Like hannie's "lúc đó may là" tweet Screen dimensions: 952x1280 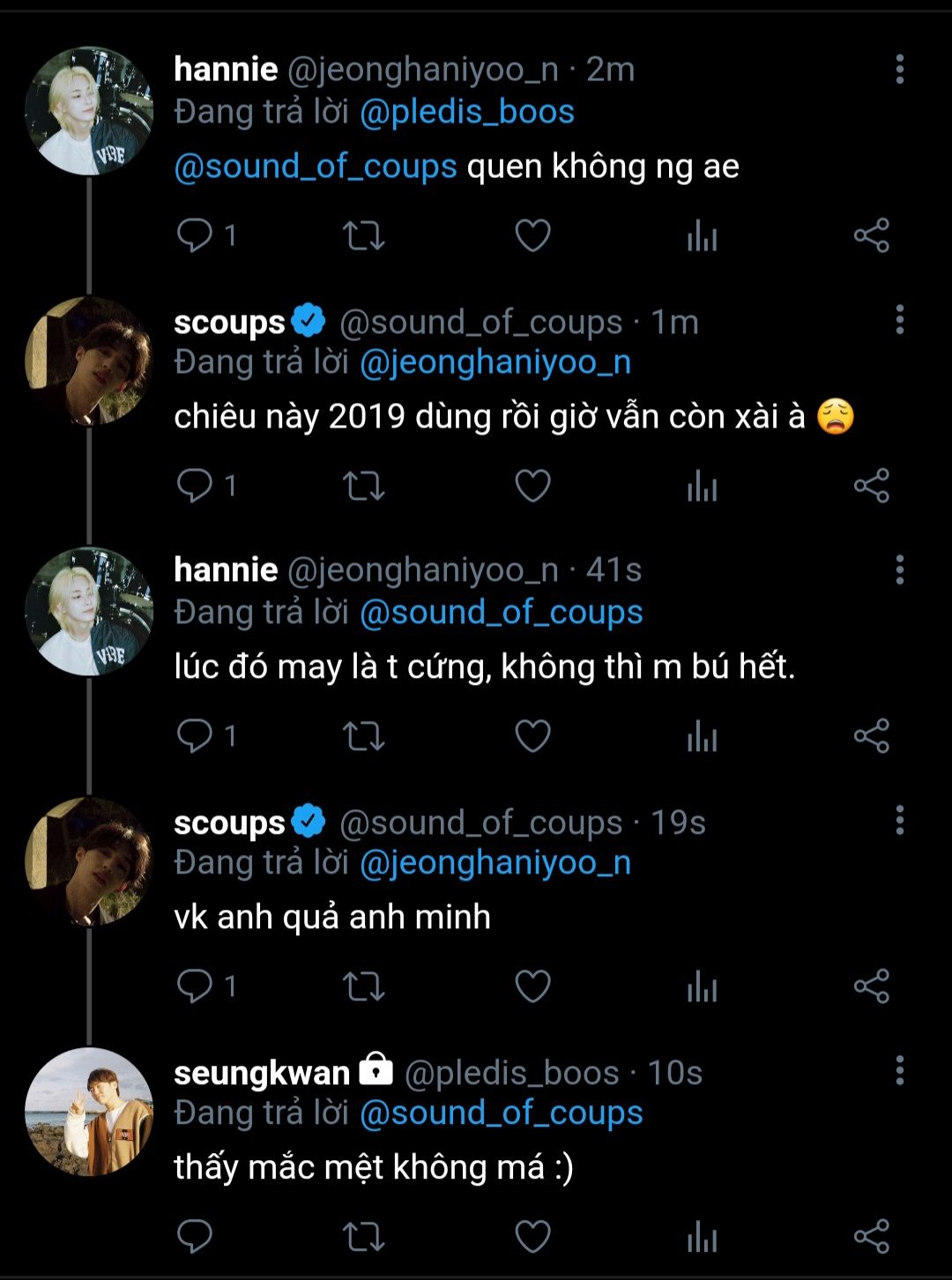532,736
